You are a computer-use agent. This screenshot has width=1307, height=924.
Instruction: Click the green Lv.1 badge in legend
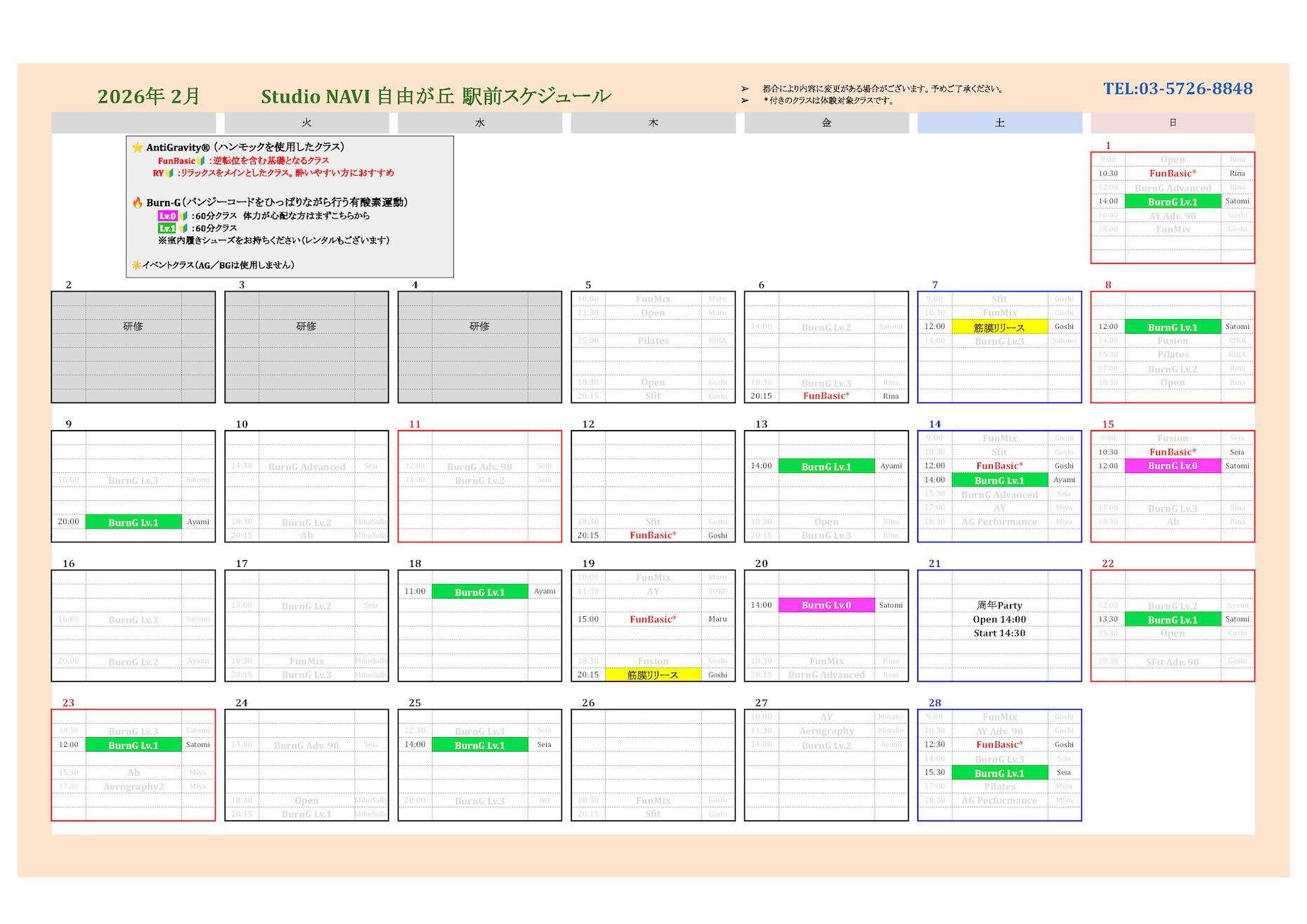(x=167, y=228)
